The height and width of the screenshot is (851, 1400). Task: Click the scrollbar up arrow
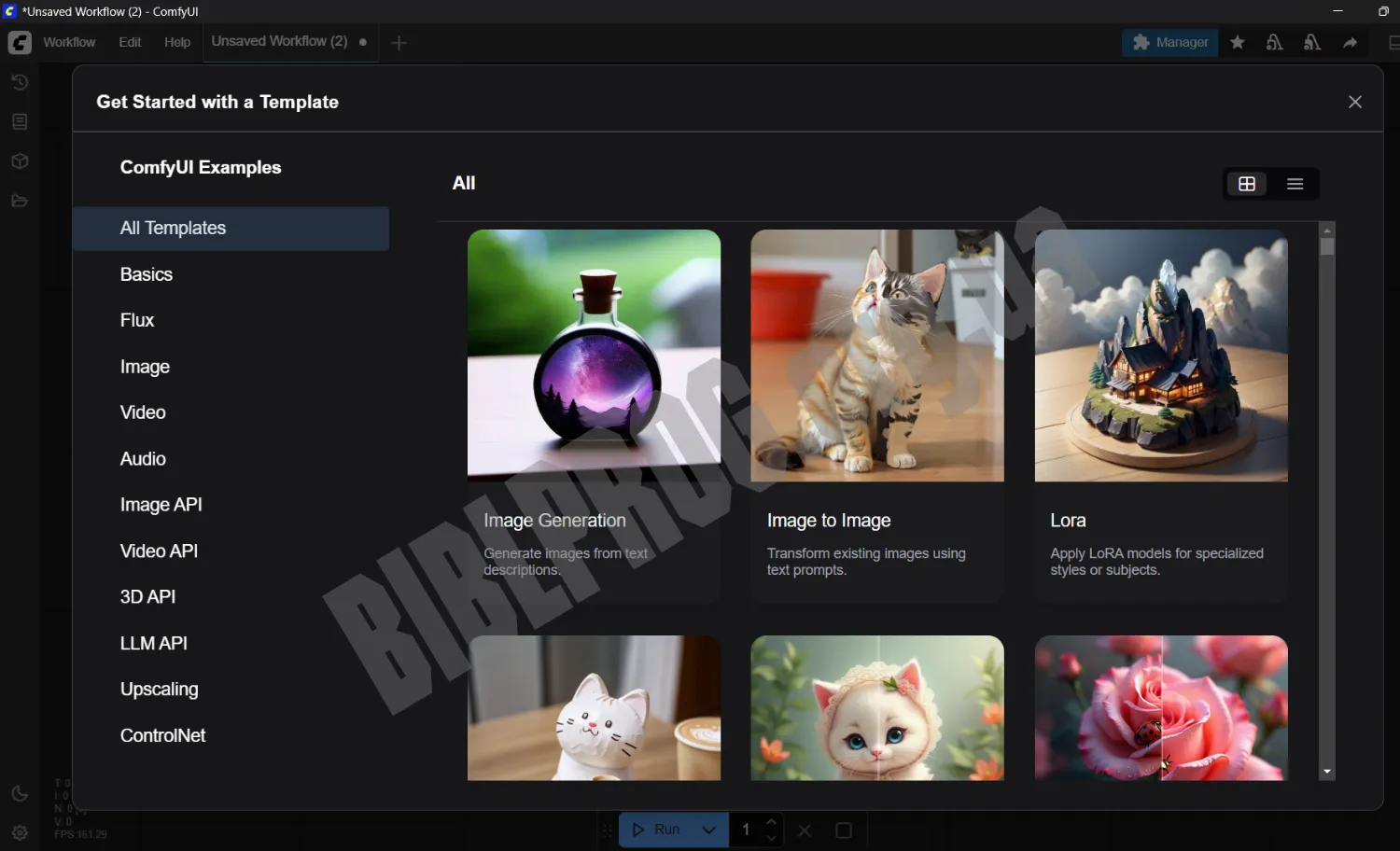[1327, 230]
